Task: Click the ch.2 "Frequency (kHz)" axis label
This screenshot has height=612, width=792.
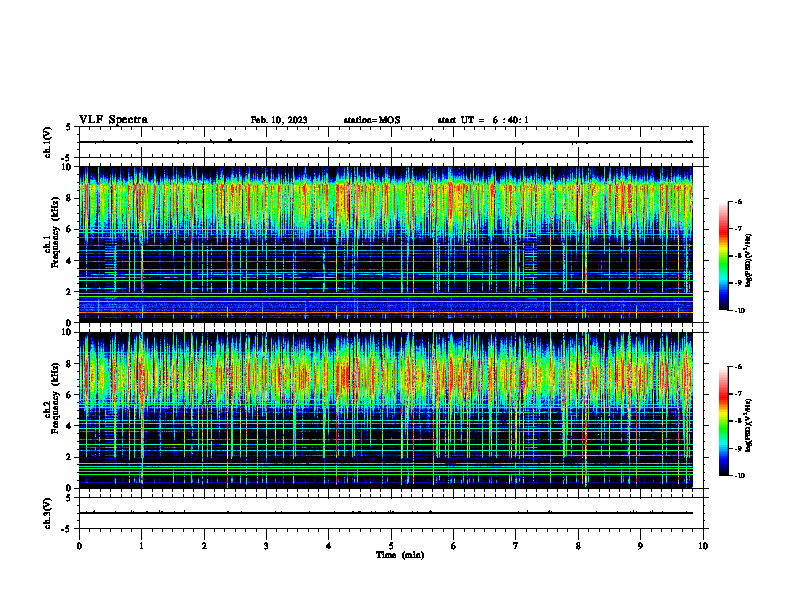Action: pyautogui.click(x=55, y=398)
